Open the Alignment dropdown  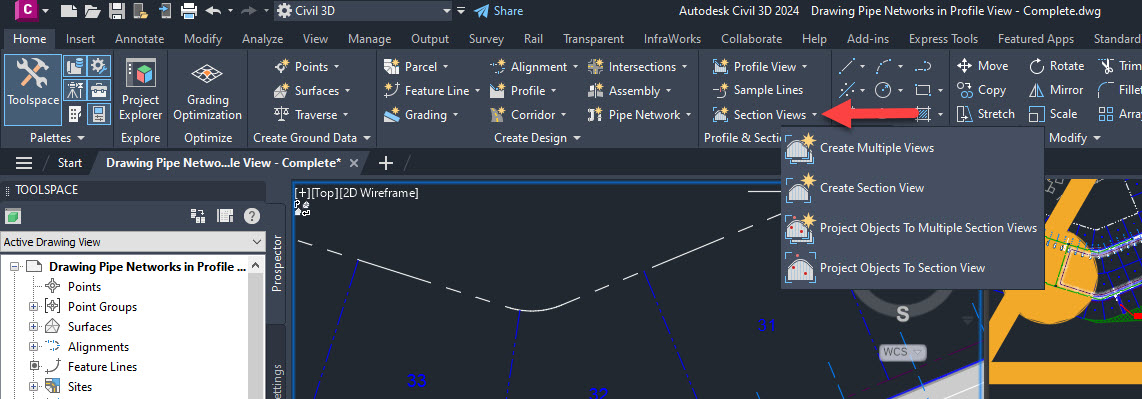pos(534,66)
